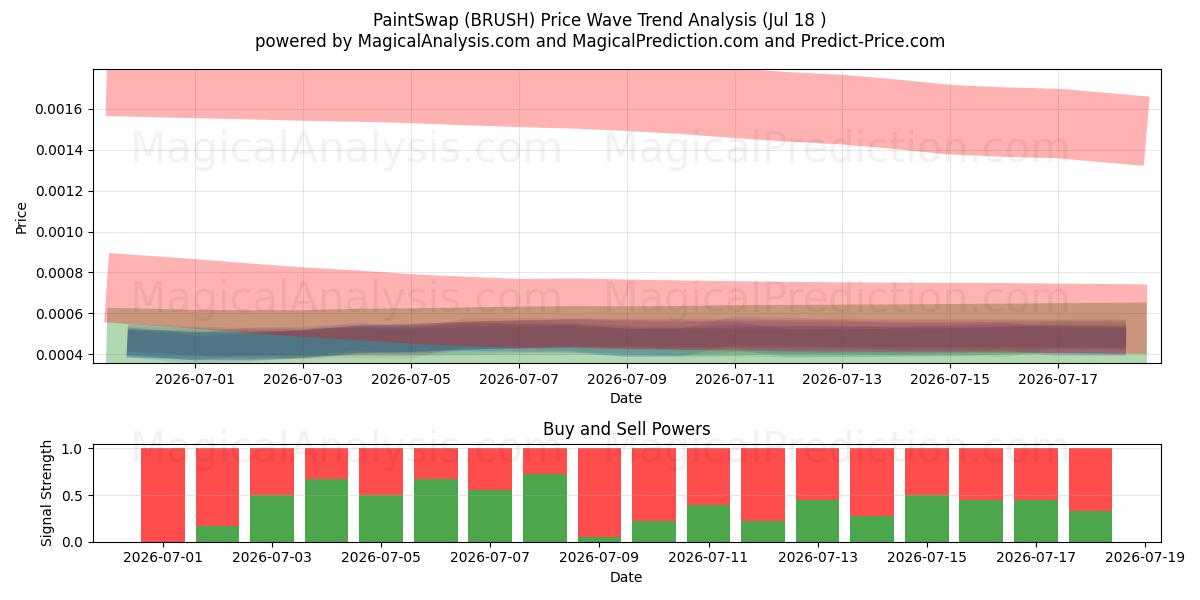The height and width of the screenshot is (600, 1200).
Task: Click 2026-07-01 on the Buy and Sell axis
Action: tap(163, 558)
